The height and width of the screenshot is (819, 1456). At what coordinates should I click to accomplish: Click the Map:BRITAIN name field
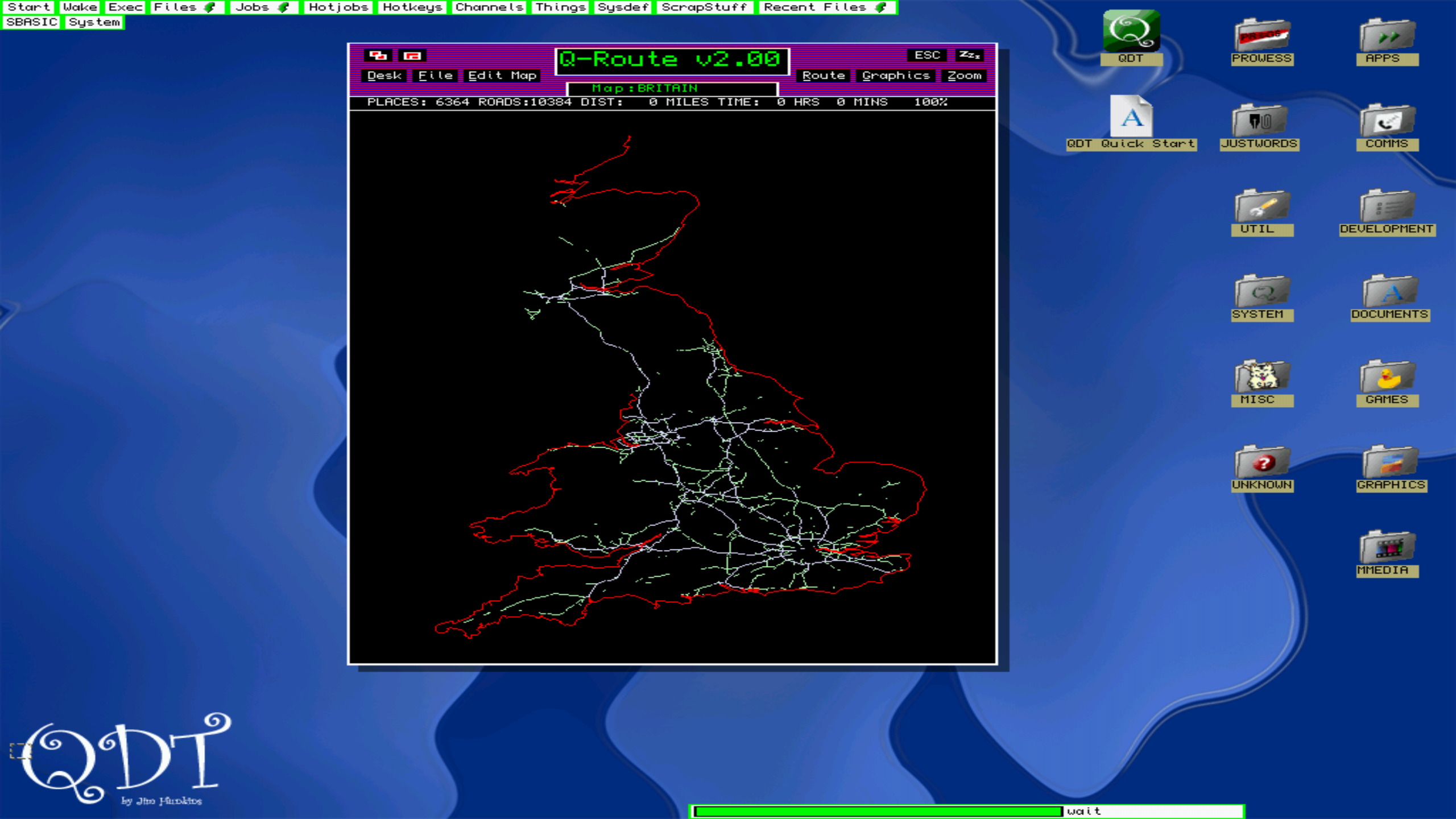[672, 88]
